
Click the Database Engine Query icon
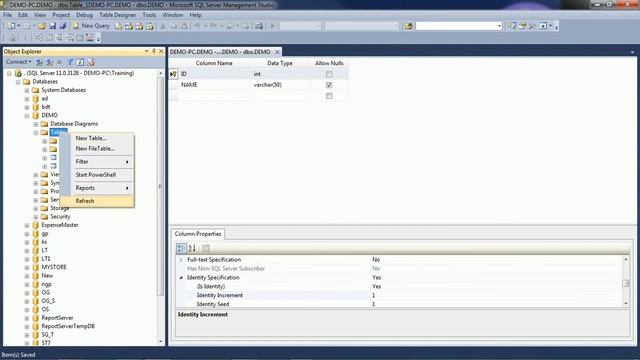click(118, 26)
